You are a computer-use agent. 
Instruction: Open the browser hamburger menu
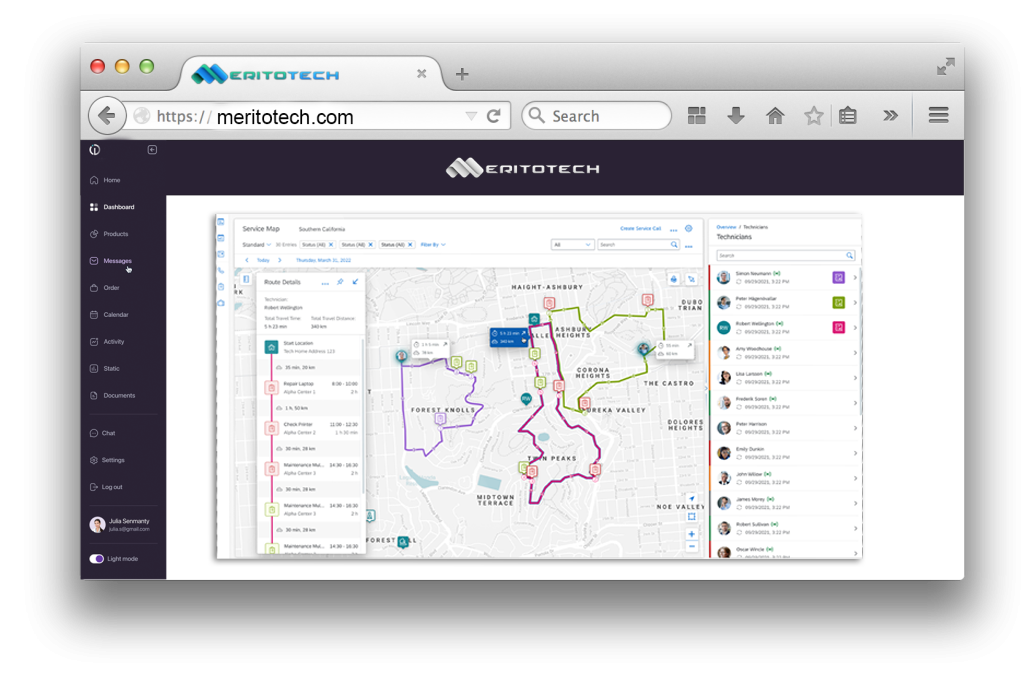click(938, 116)
